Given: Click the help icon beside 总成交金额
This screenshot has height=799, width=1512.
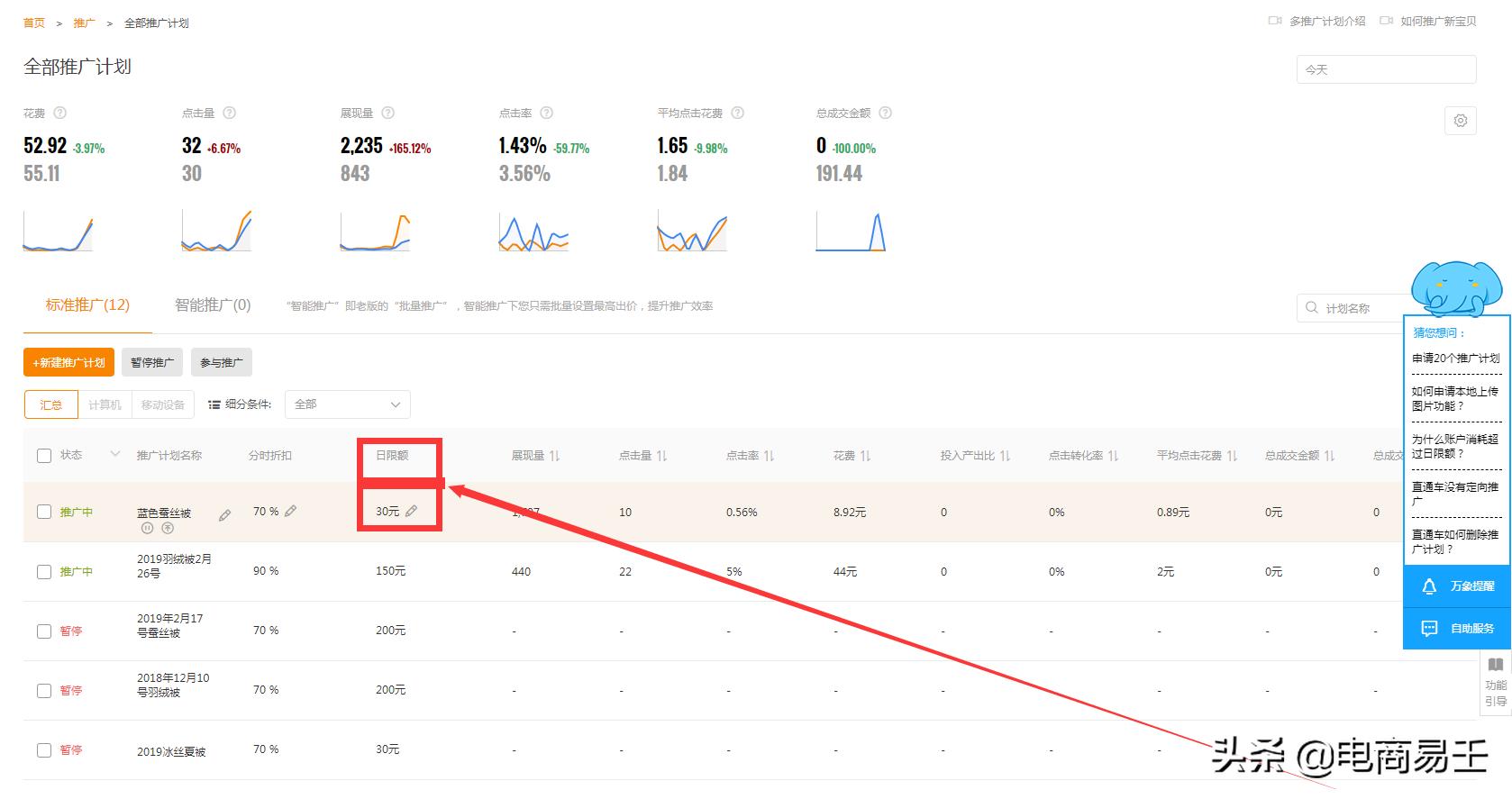Looking at the screenshot, I should [885, 113].
